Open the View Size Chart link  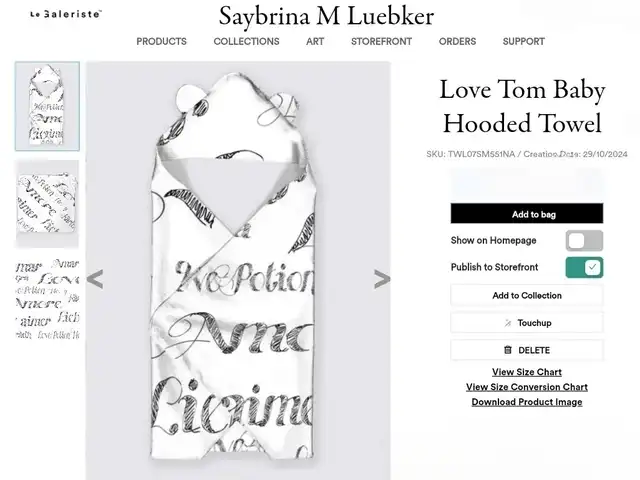click(527, 372)
